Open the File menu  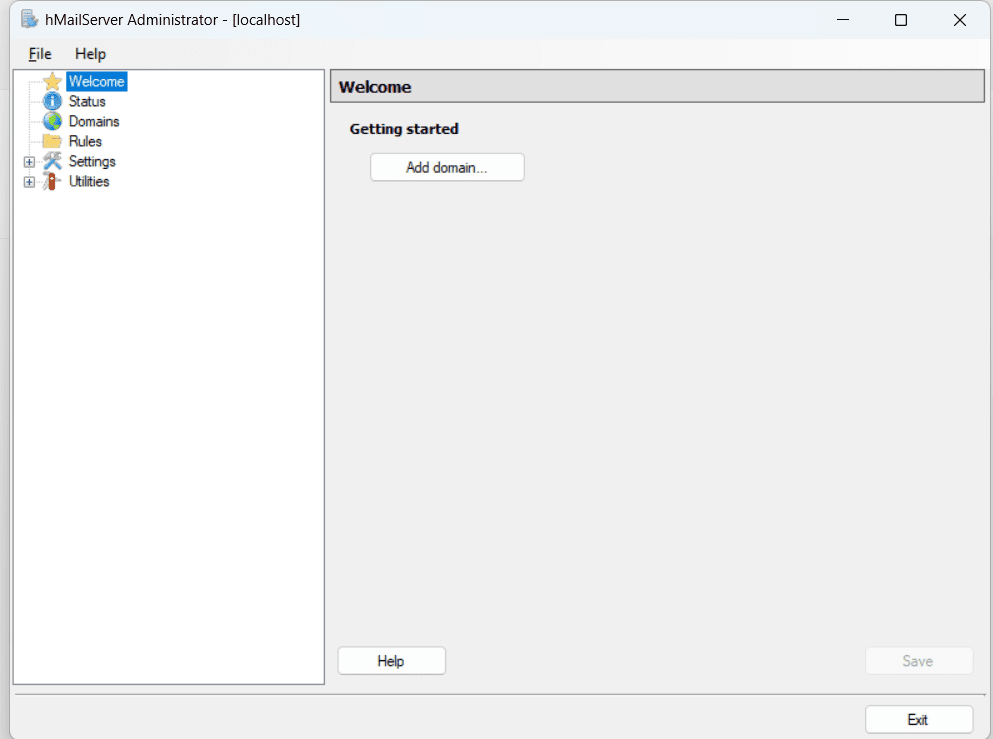tap(40, 54)
